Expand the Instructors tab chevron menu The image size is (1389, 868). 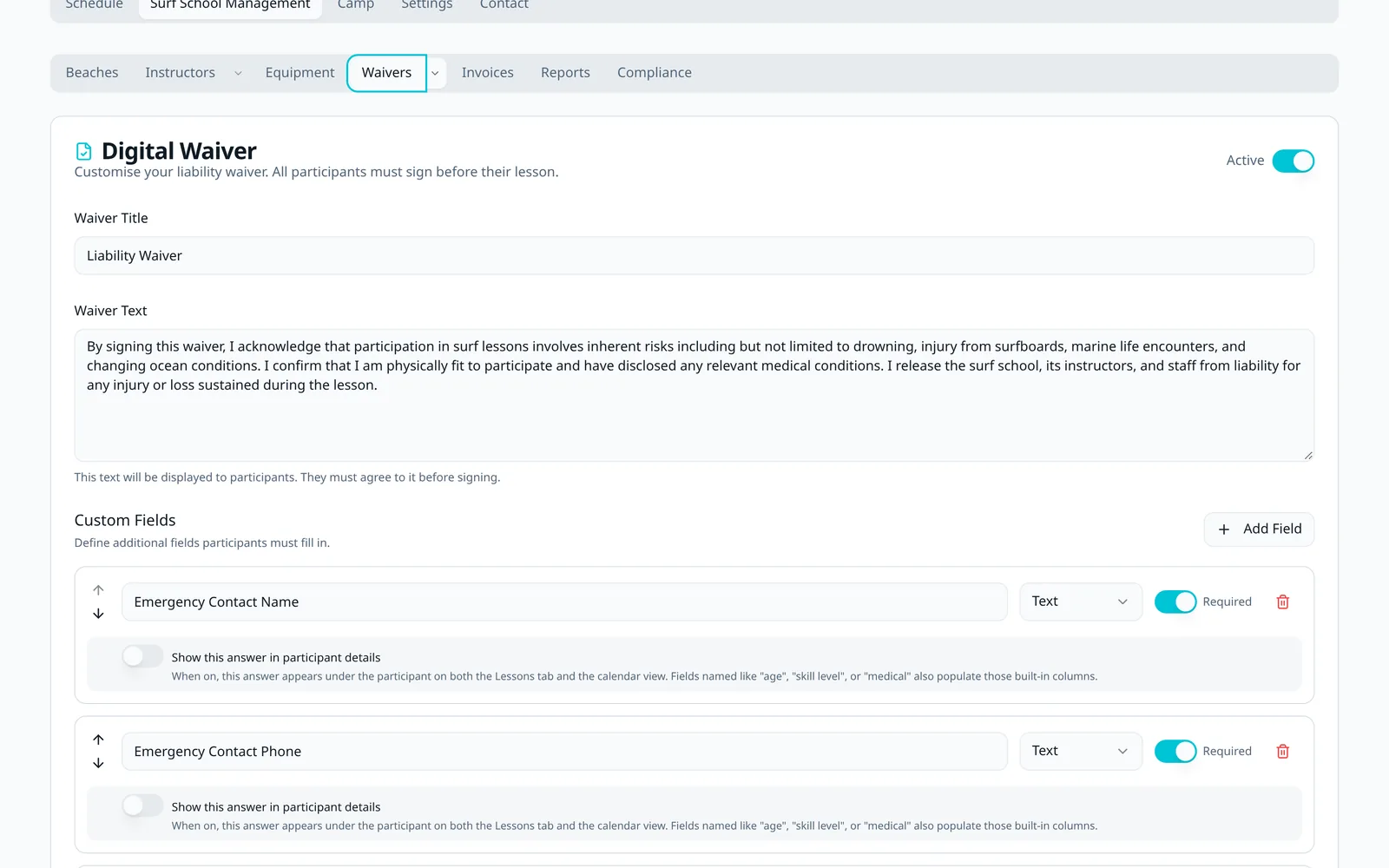pyautogui.click(x=238, y=73)
